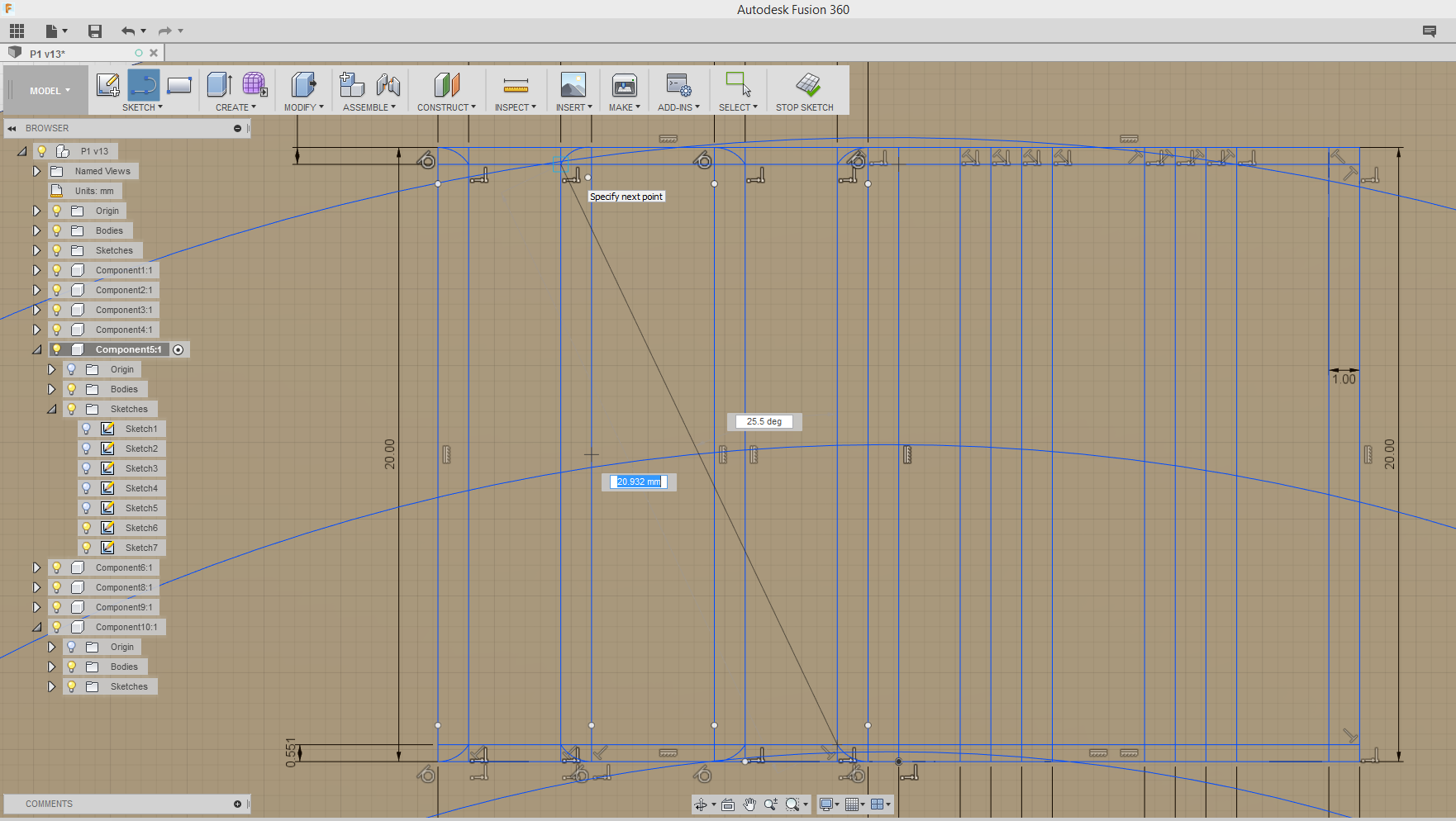The height and width of the screenshot is (821, 1456).
Task: Click the Undo arrow
Action: pyautogui.click(x=128, y=31)
